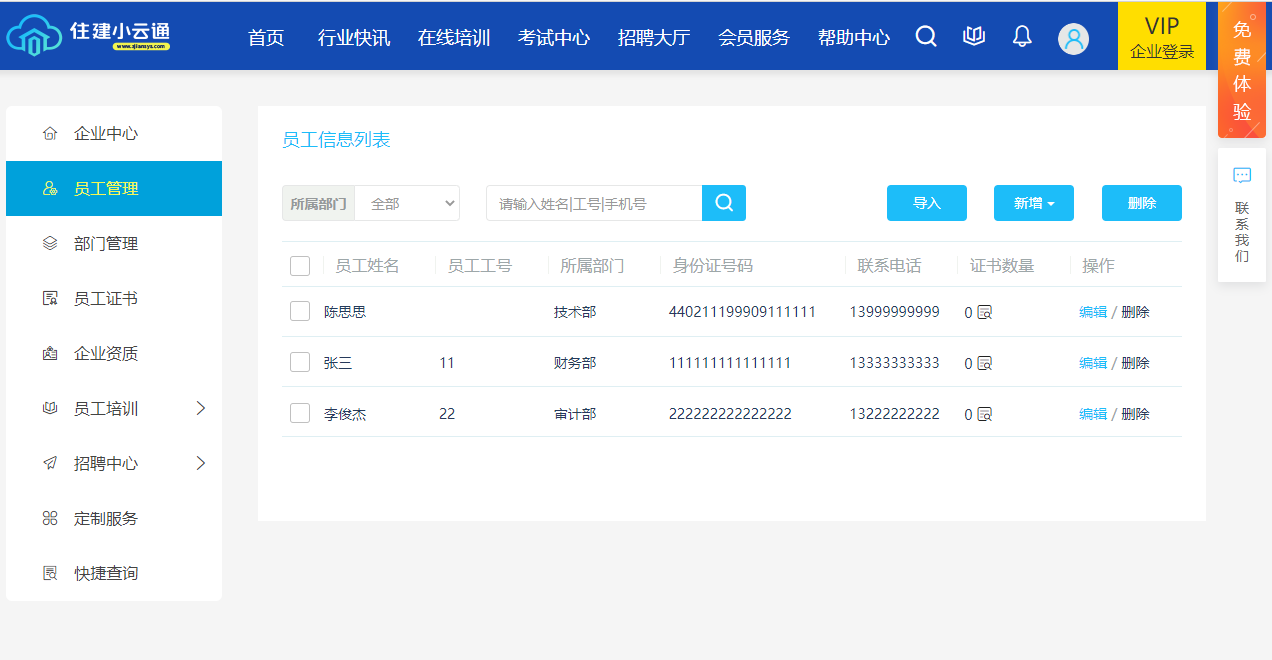Viewport: 1272px width, 660px height.
Task: View certificate icon in 李俊杰's row
Action: (984, 414)
